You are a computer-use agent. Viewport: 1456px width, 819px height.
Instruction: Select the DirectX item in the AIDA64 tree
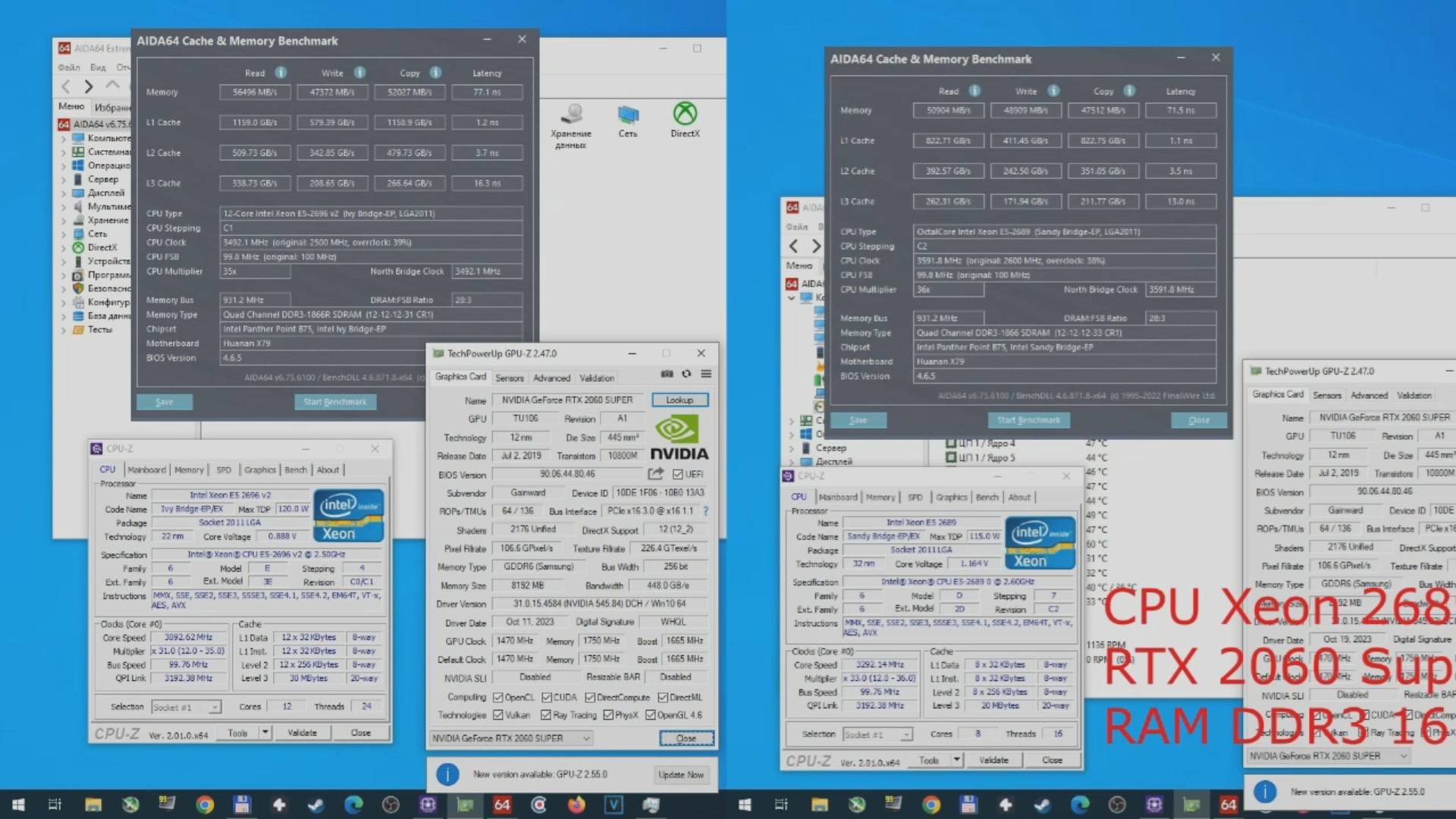[x=102, y=247]
